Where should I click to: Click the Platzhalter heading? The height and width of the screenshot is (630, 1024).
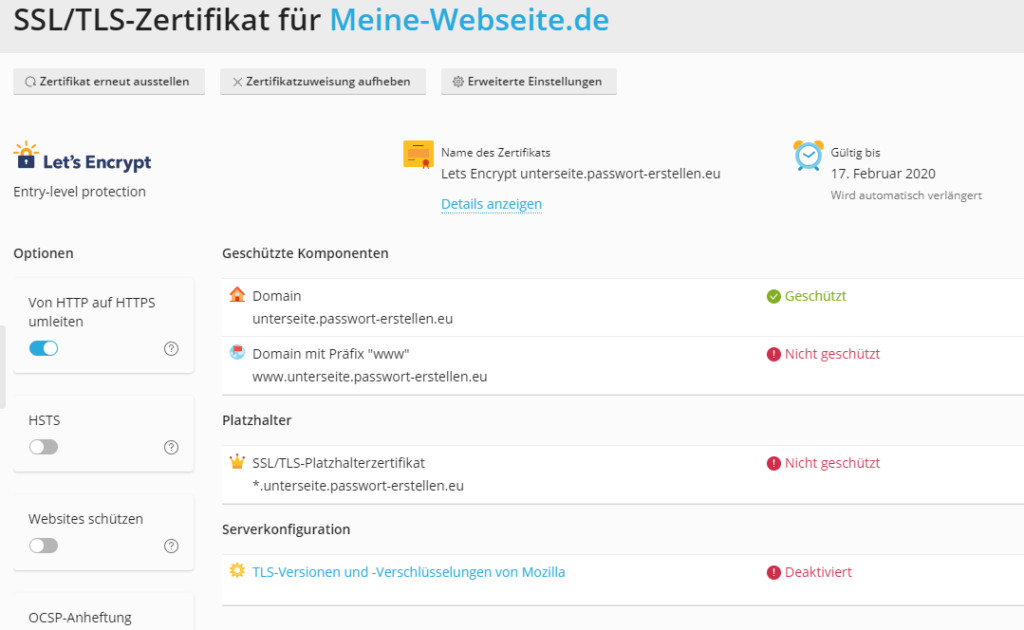click(x=257, y=420)
